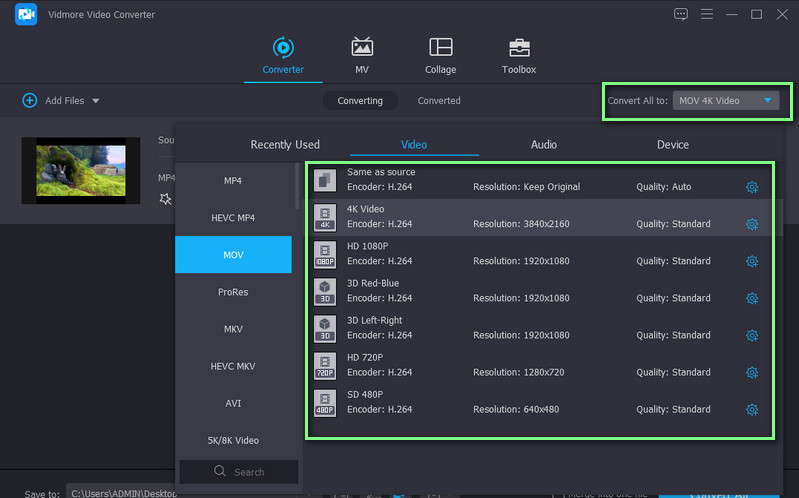Expand the Add Files dropdown arrow
This screenshot has width=799, height=498.
tap(96, 101)
